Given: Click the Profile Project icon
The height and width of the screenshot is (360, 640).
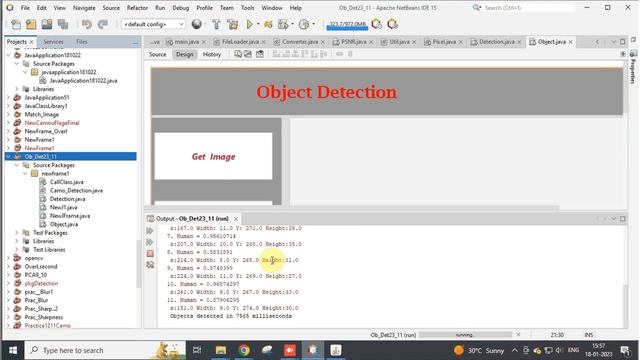Looking at the screenshot, I should tap(304, 24).
